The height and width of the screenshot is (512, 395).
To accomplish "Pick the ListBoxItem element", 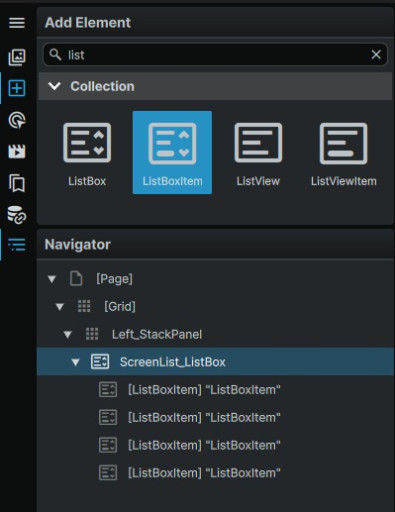I will coord(172,153).
